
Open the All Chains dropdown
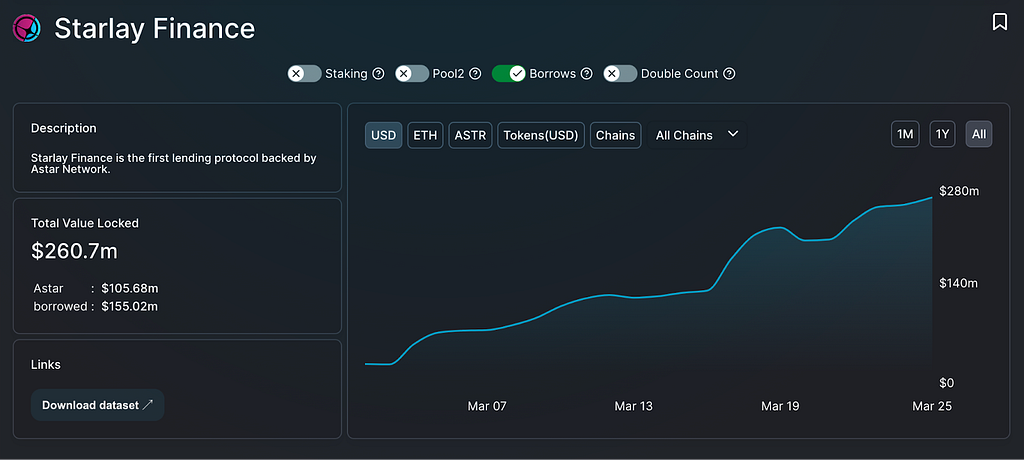tap(697, 135)
